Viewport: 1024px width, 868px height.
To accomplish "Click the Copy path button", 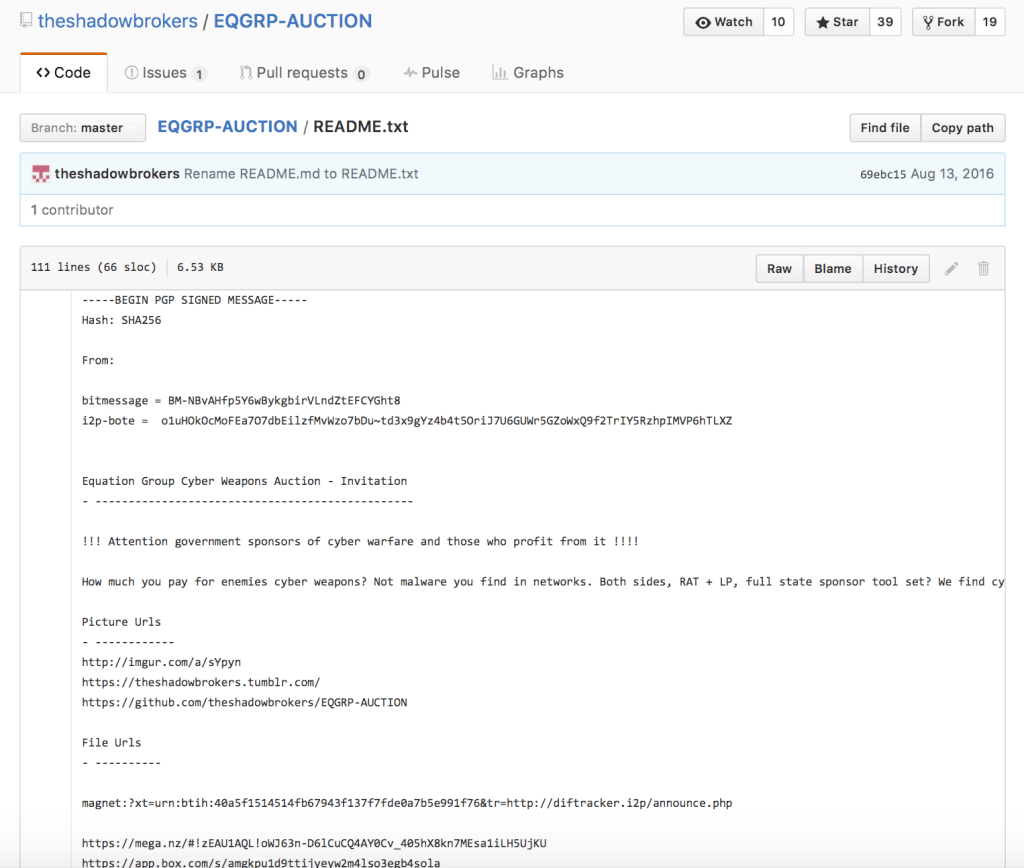I will coord(962,128).
